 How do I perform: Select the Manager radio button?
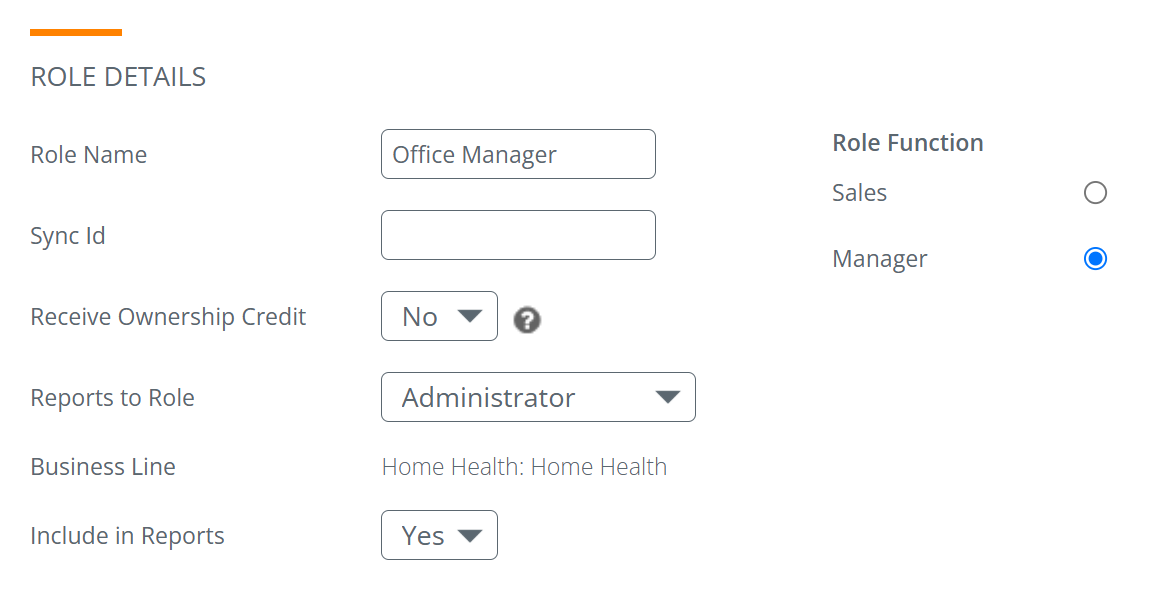click(x=1095, y=259)
